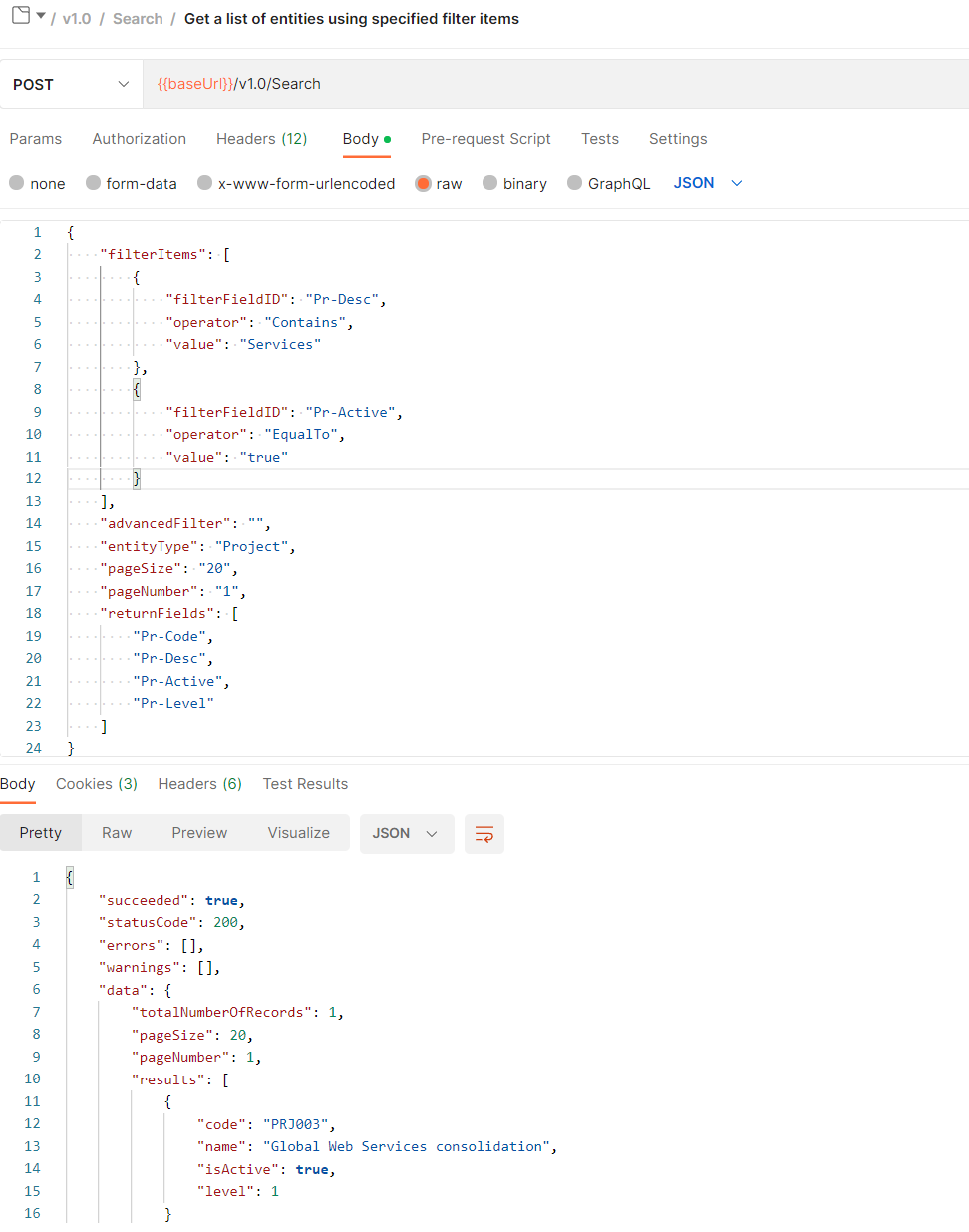Switch response view to Preview
969x1232 pixels.
tap(198, 833)
